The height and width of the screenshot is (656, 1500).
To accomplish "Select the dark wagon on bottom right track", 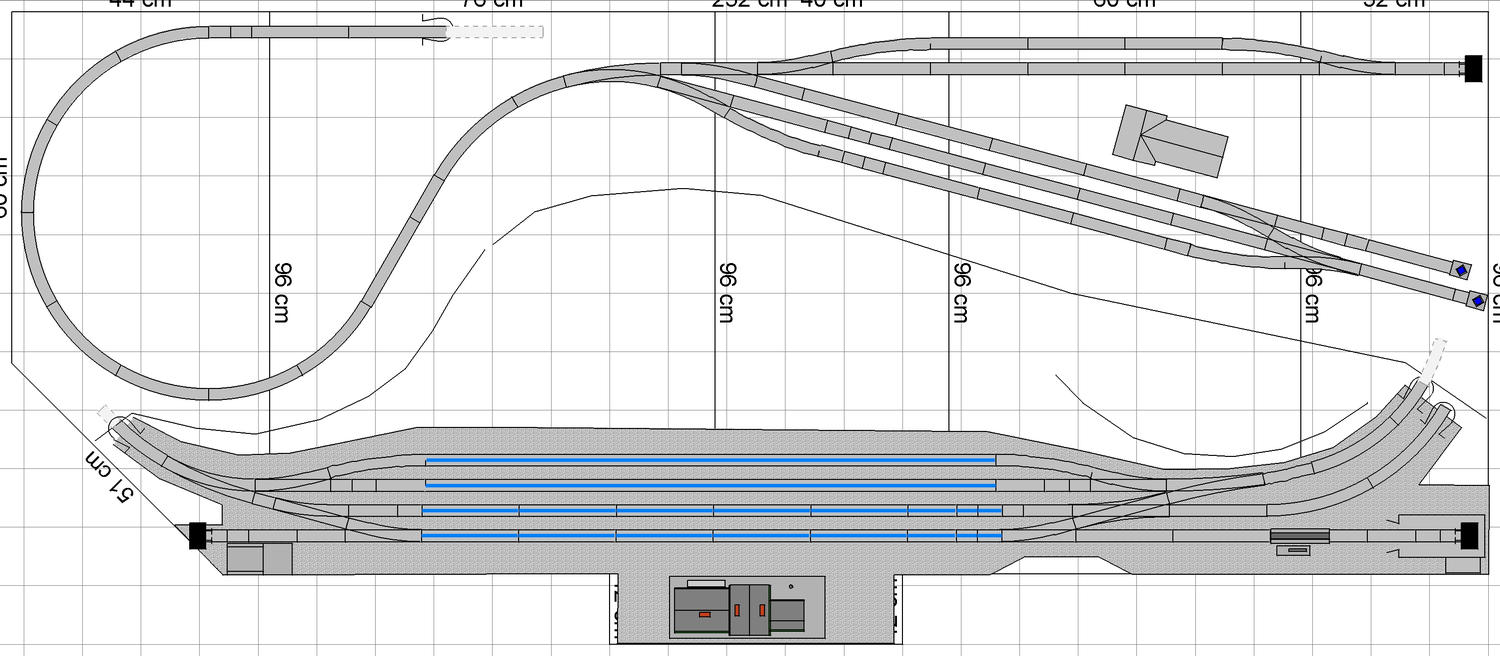I will click(x=1300, y=536).
